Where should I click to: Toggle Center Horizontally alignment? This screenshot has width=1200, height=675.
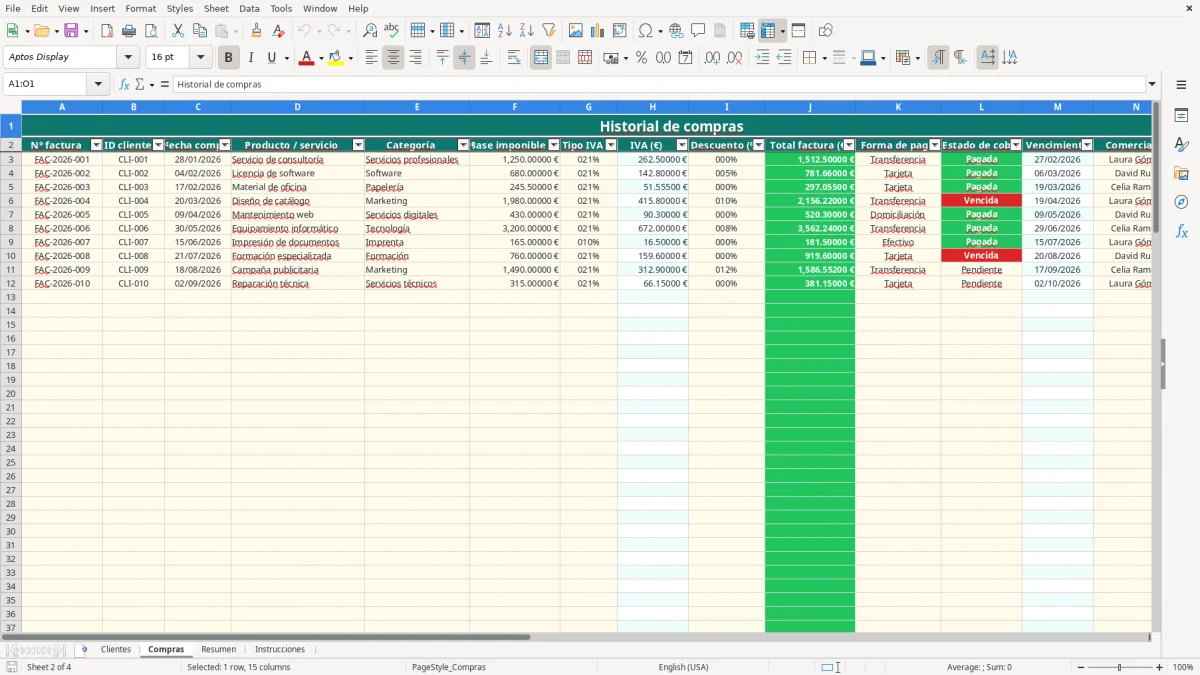click(393, 58)
